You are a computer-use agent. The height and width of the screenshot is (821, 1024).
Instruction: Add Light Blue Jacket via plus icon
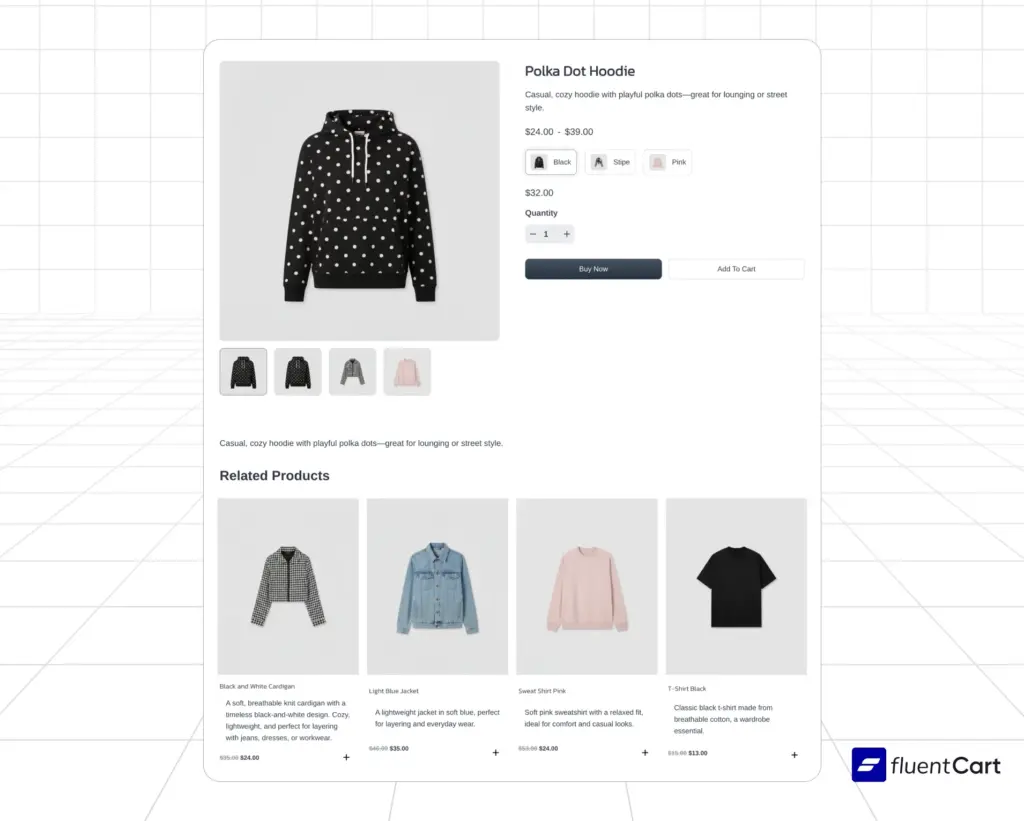pyautogui.click(x=496, y=753)
